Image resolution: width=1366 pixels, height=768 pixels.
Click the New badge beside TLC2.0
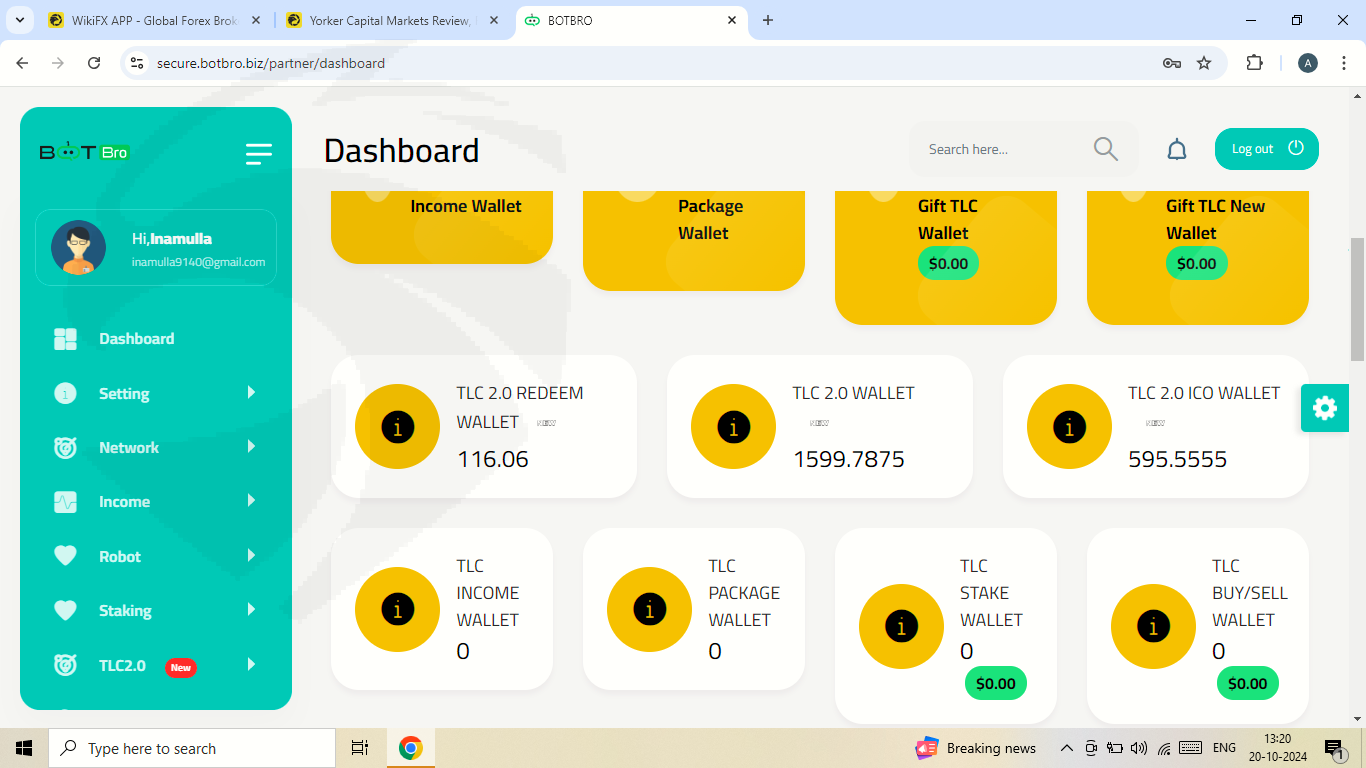(181, 667)
